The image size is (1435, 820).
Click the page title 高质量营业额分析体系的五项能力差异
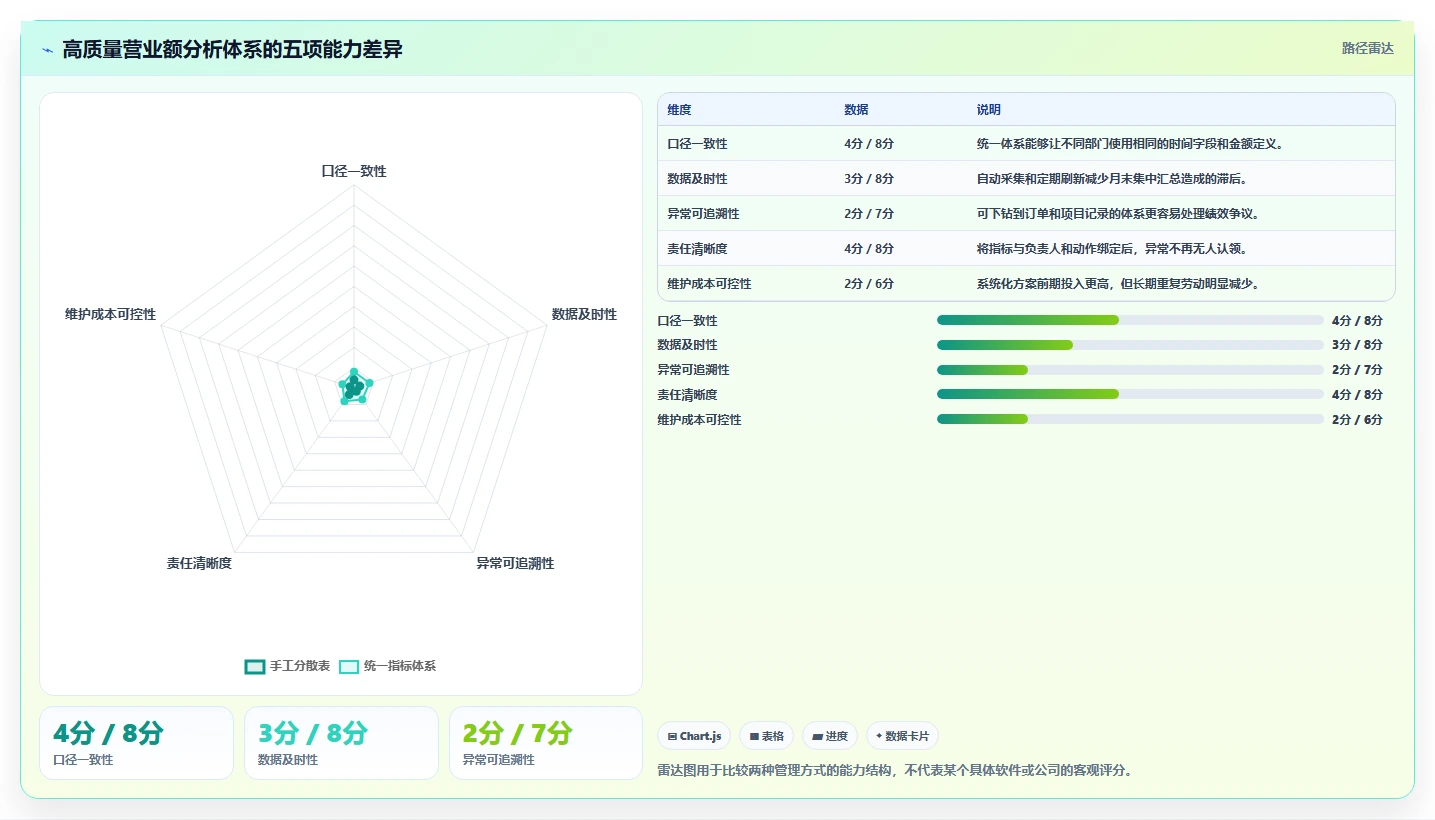click(x=232, y=49)
